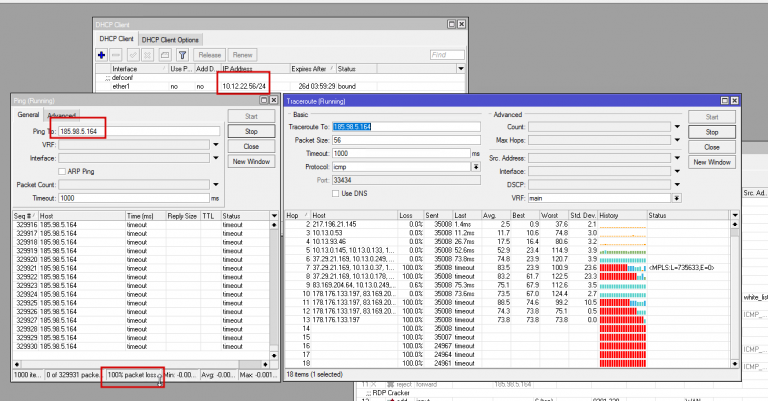Click the Timeout field in Ping window

point(134,198)
